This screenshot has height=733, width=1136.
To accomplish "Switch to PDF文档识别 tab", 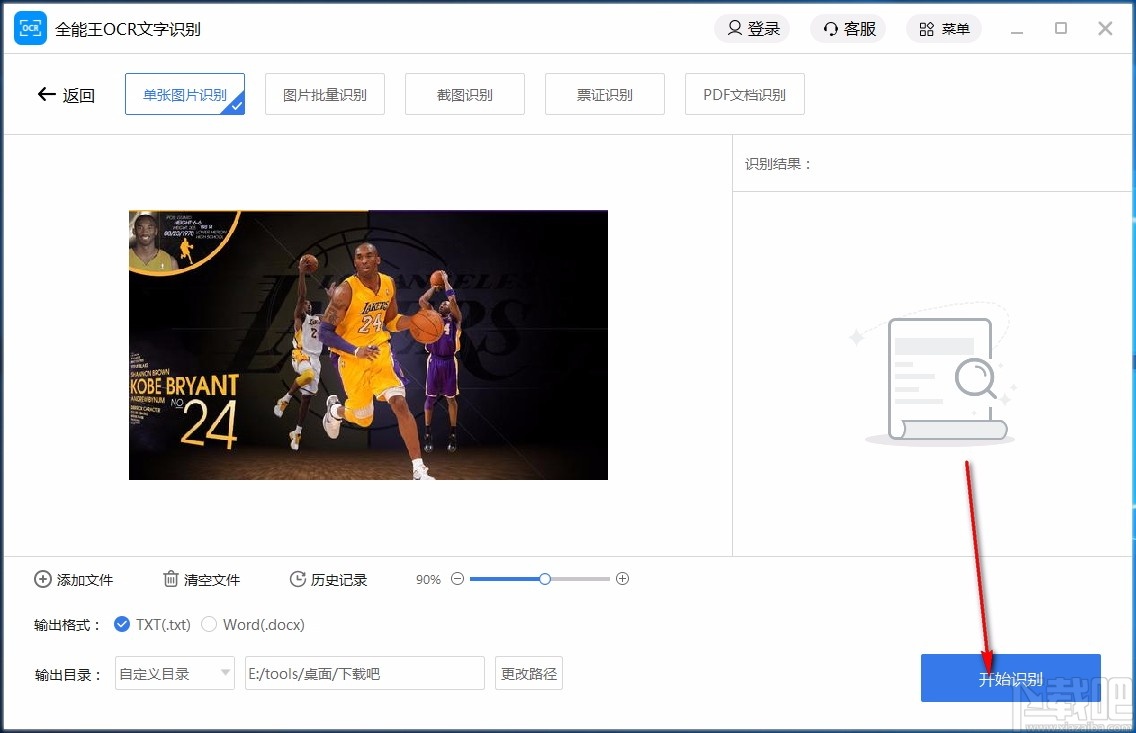I will tap(744, 93).
